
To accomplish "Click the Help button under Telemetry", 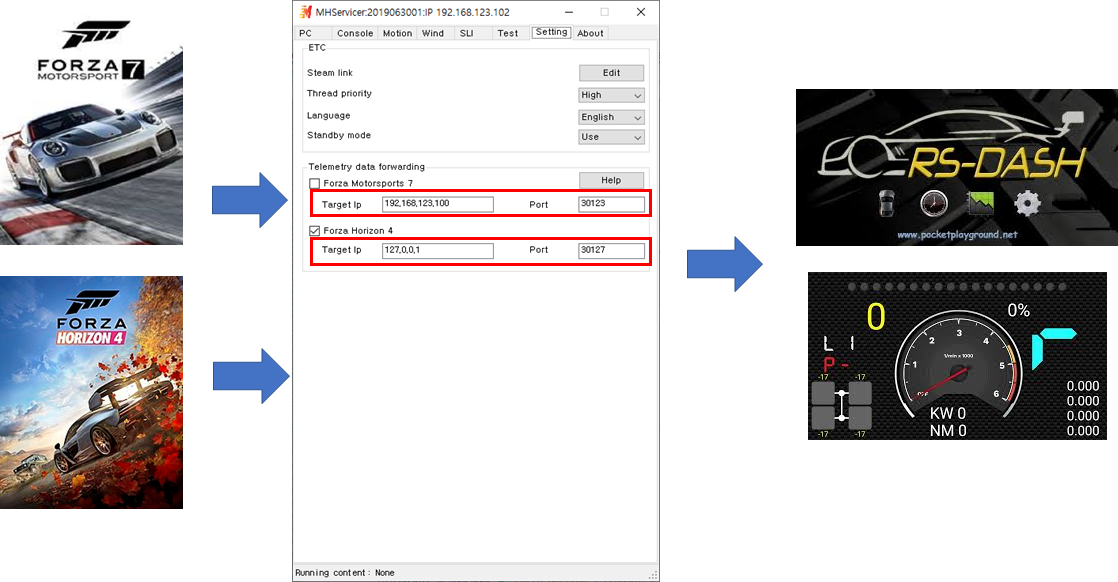I will point(611,180).
